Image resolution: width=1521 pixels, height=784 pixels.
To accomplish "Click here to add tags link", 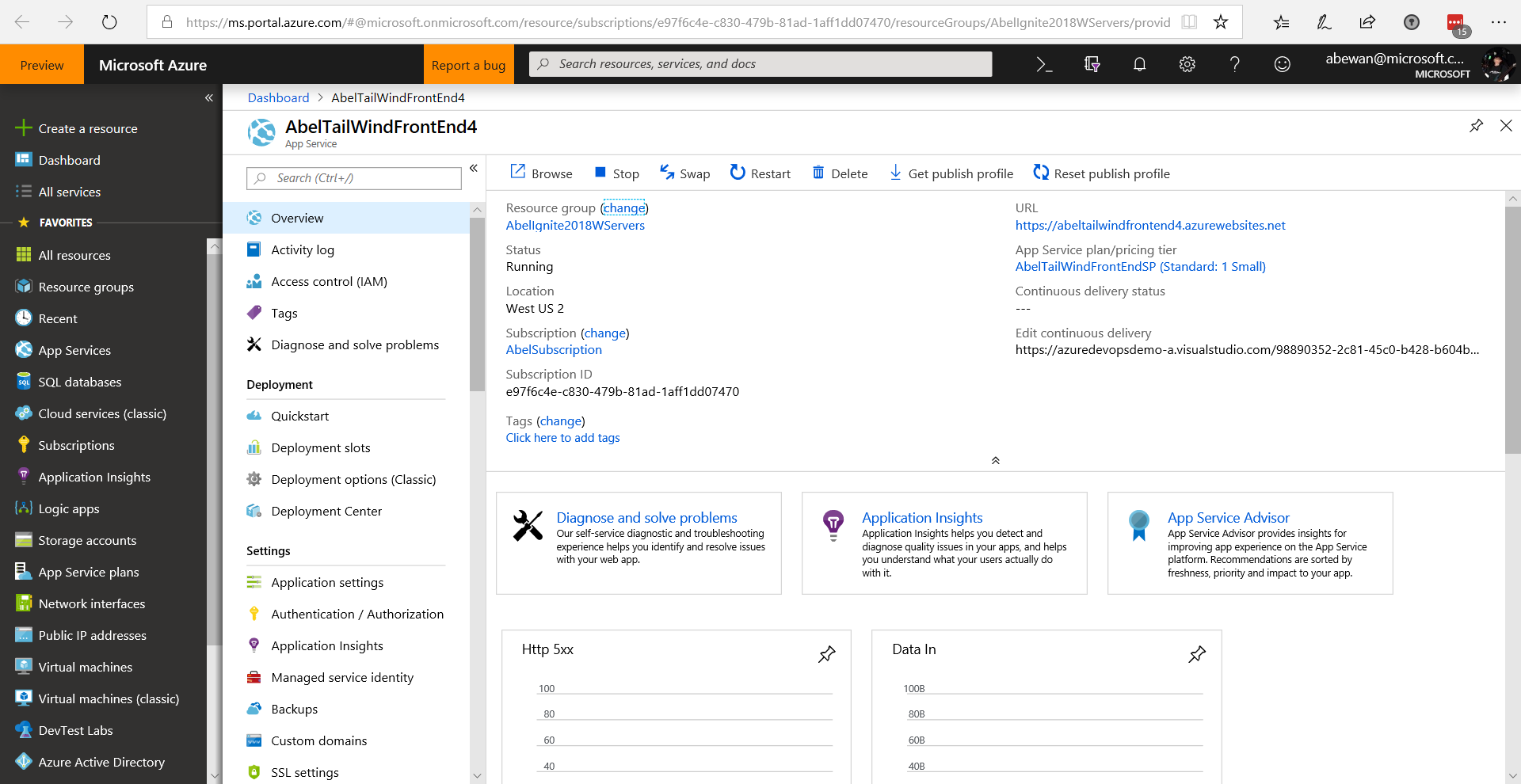I will pyautogui.click(x=562, y=438).
